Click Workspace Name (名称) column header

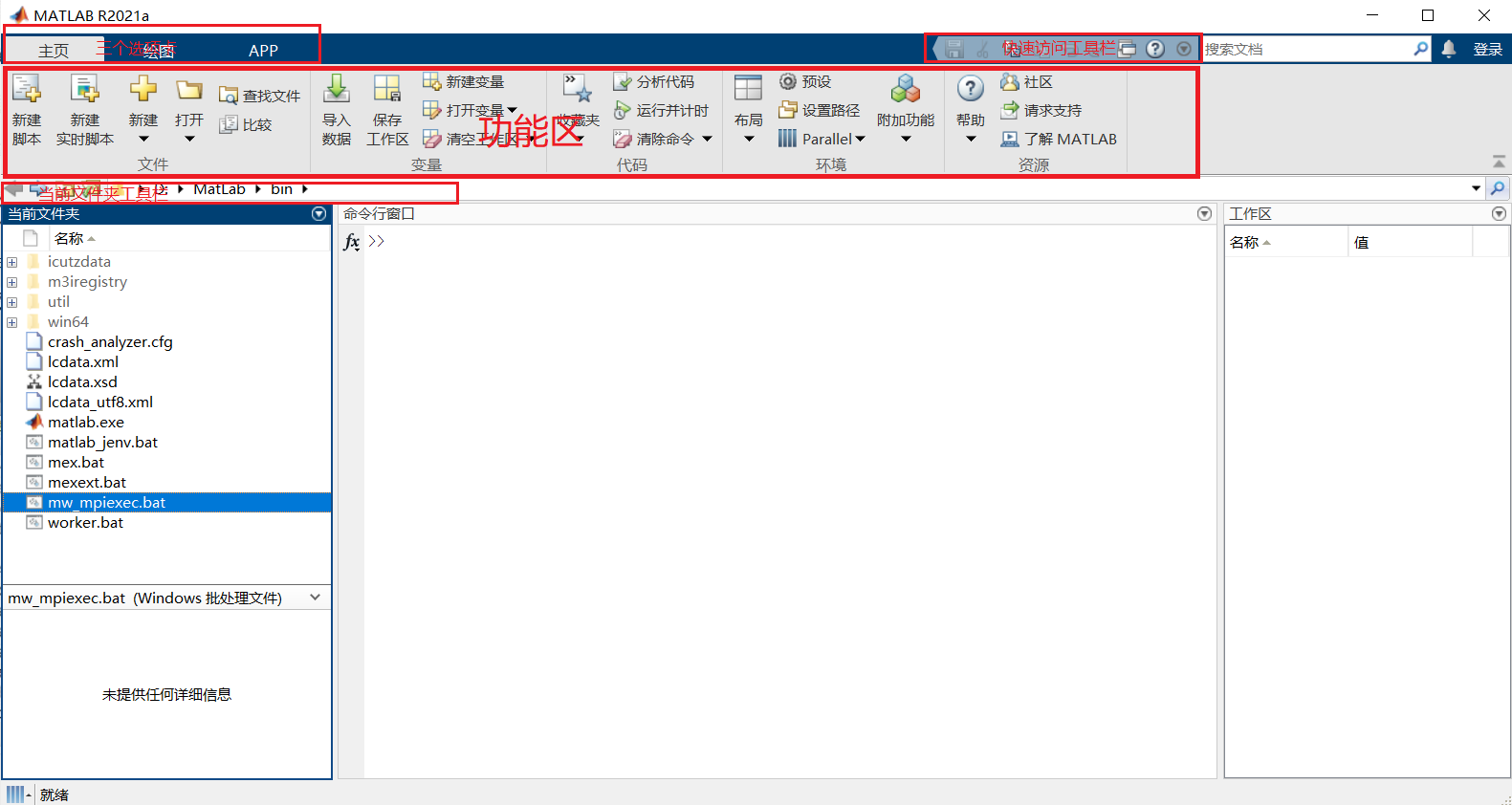point(1285,242)
